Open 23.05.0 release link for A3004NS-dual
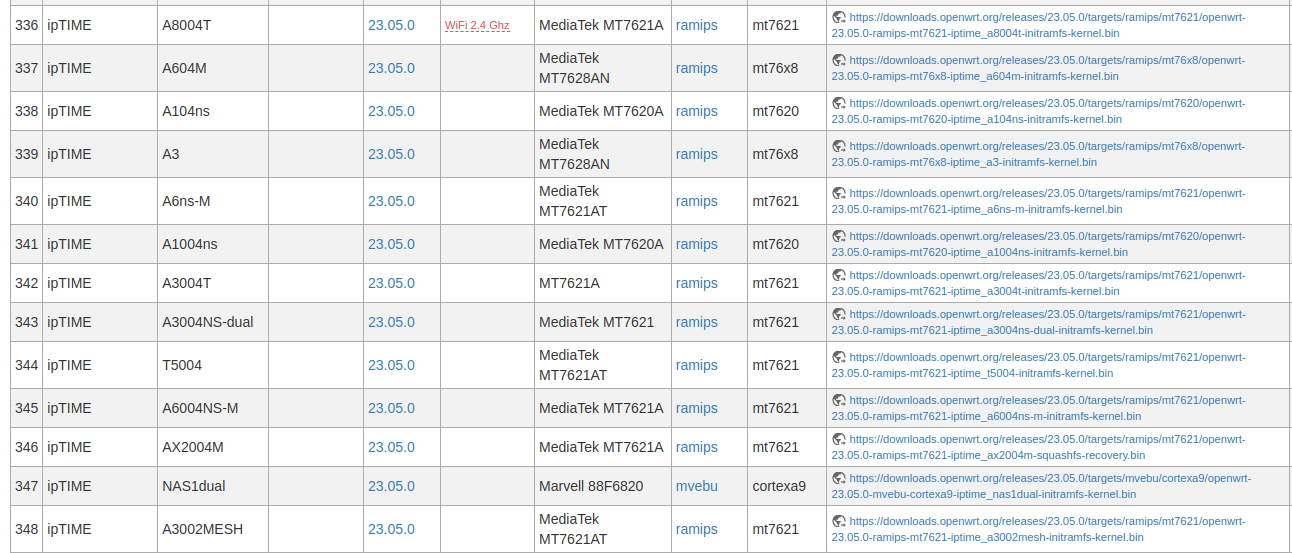 391,322
